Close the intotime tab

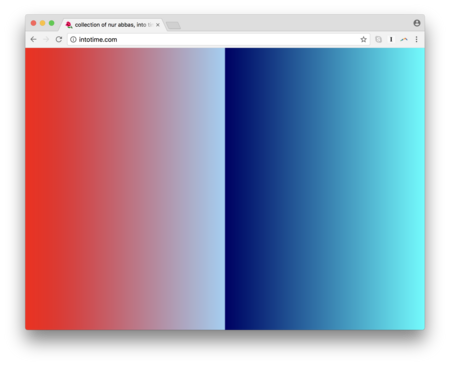(158, 25)
